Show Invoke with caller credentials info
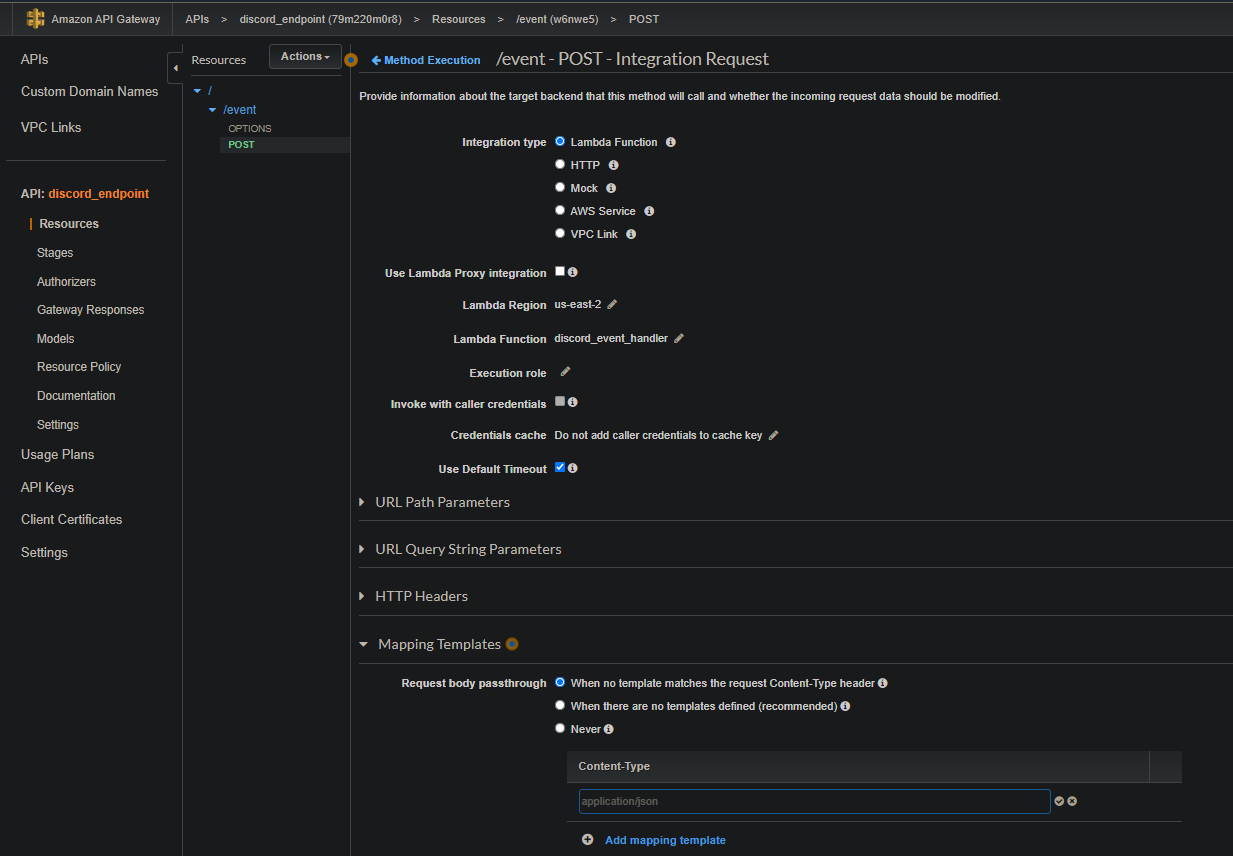The height and width of the screenshot is (856, 1233). pyautogui.click(x=573, y=402)
